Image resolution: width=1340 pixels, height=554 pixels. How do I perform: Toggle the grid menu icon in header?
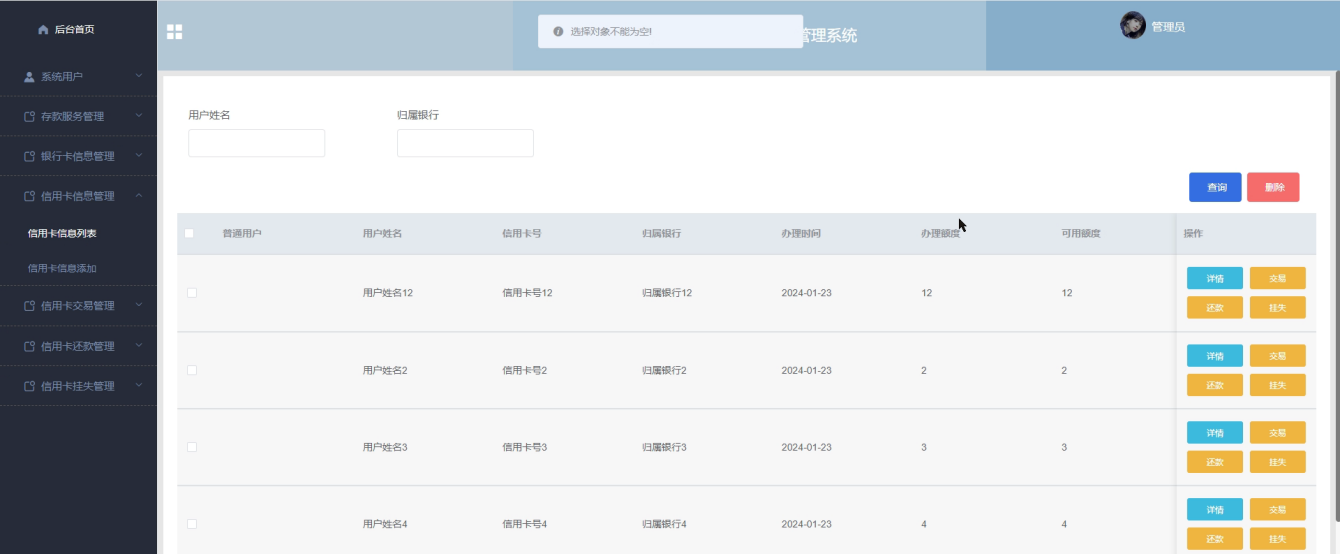174,32
